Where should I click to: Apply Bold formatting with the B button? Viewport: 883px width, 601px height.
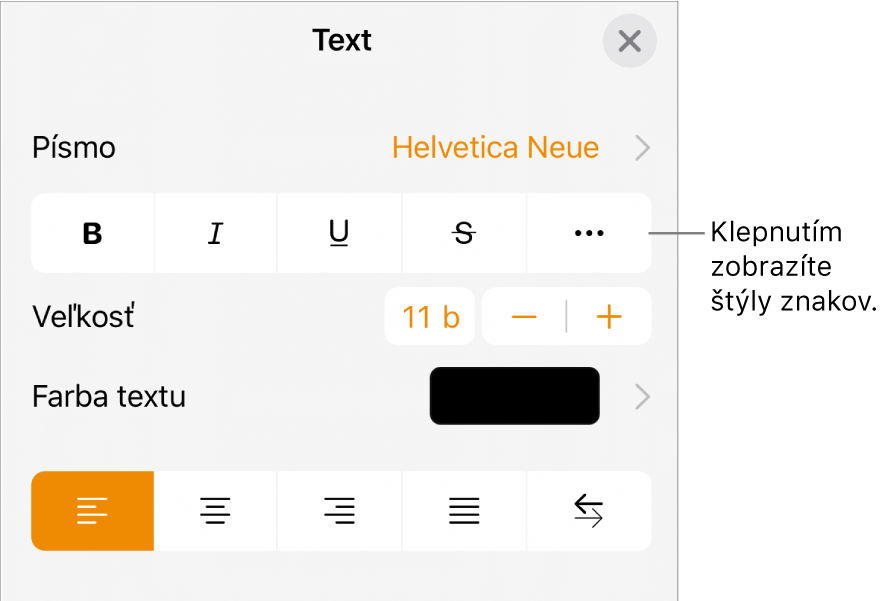(x=92, y=233)
